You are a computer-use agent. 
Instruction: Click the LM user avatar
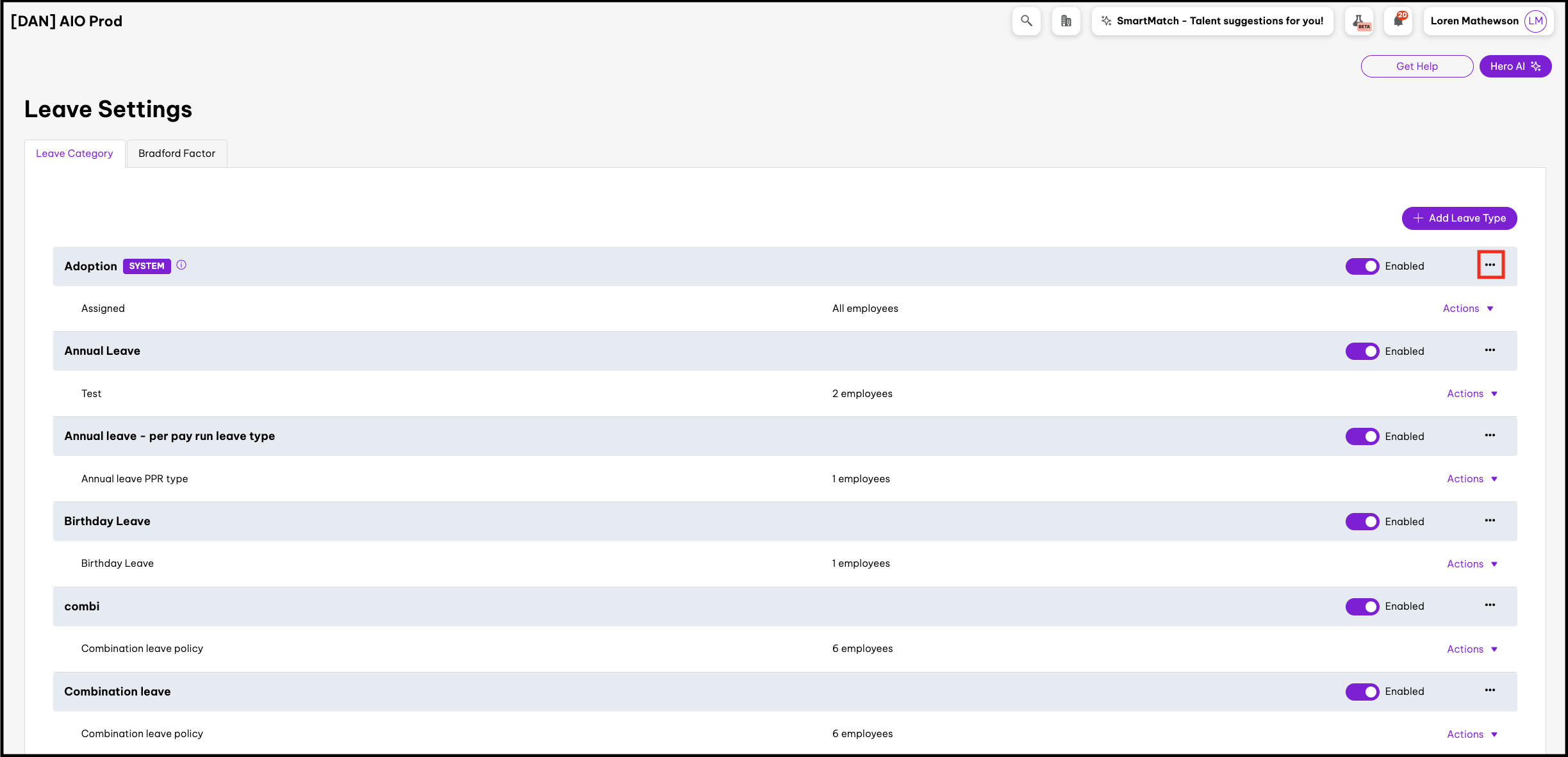pyautogui.click(x=1535, y=21)
